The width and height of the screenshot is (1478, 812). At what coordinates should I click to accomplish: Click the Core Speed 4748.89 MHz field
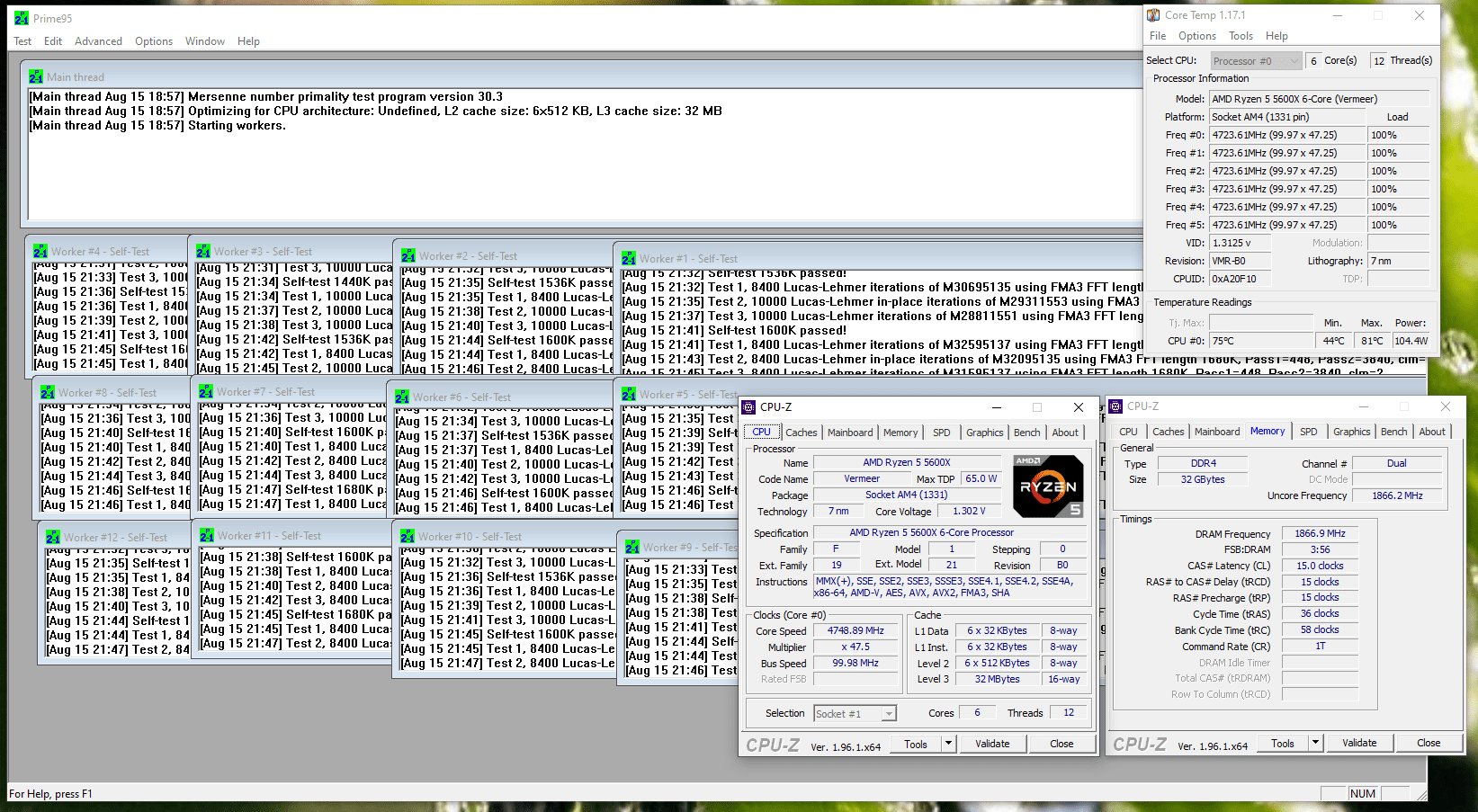point(855,630)
